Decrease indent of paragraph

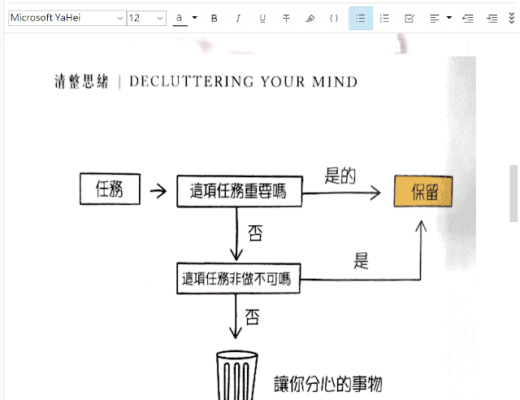click(x=468, y=18)
